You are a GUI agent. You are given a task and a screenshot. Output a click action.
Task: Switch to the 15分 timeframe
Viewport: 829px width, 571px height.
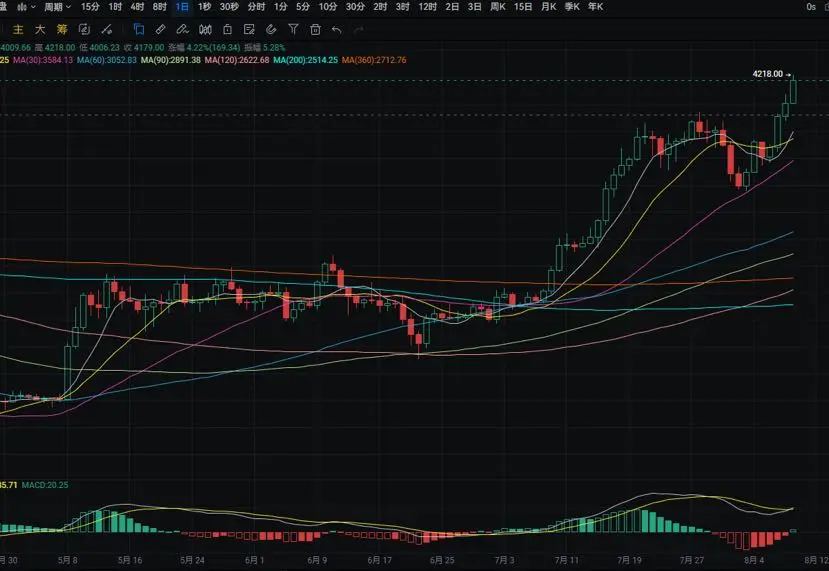[x=90, y=7]
